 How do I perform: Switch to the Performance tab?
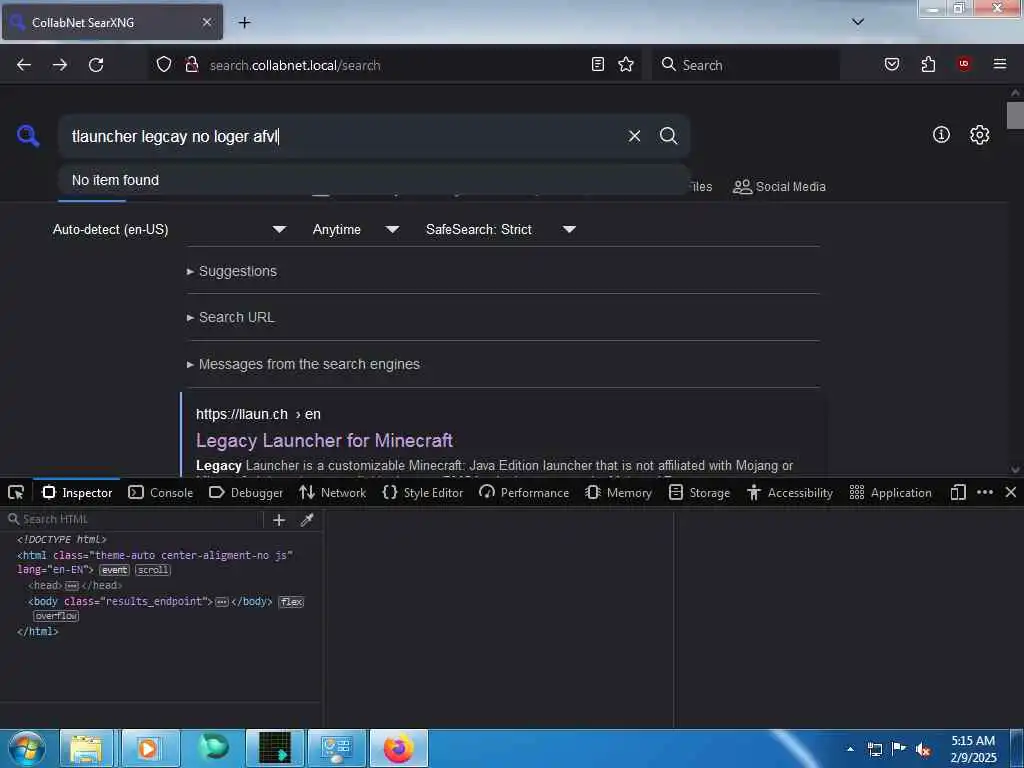524,492
